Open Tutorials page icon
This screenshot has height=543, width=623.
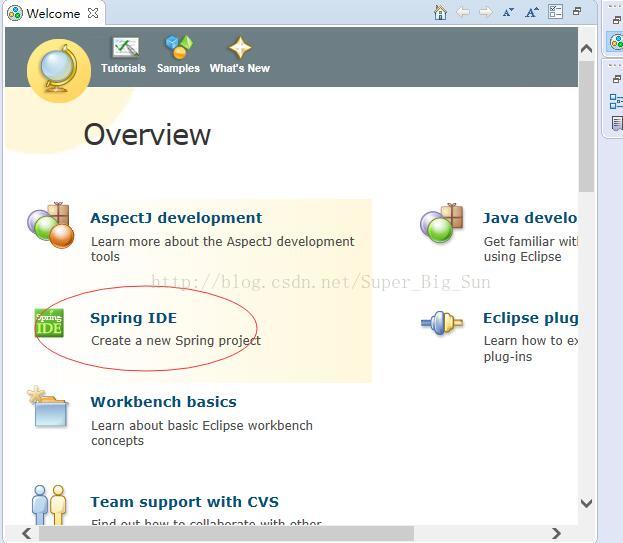point(126,47)
